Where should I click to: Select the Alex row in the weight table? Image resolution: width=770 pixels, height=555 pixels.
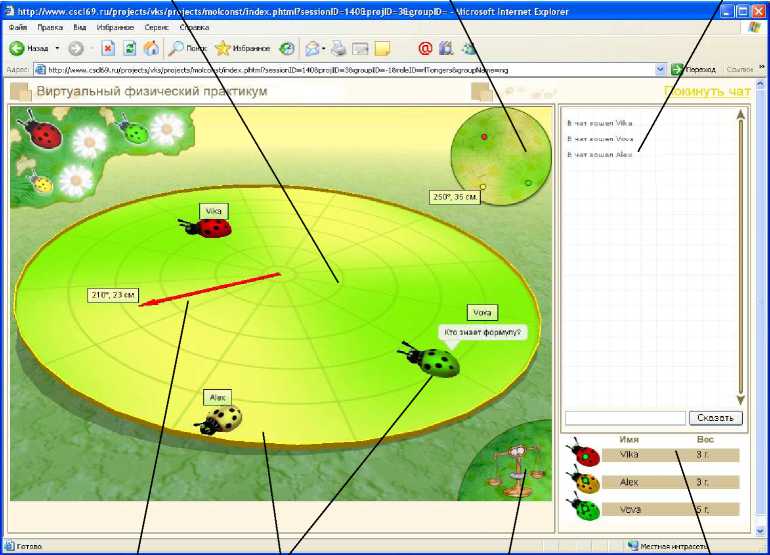[670, 482]
